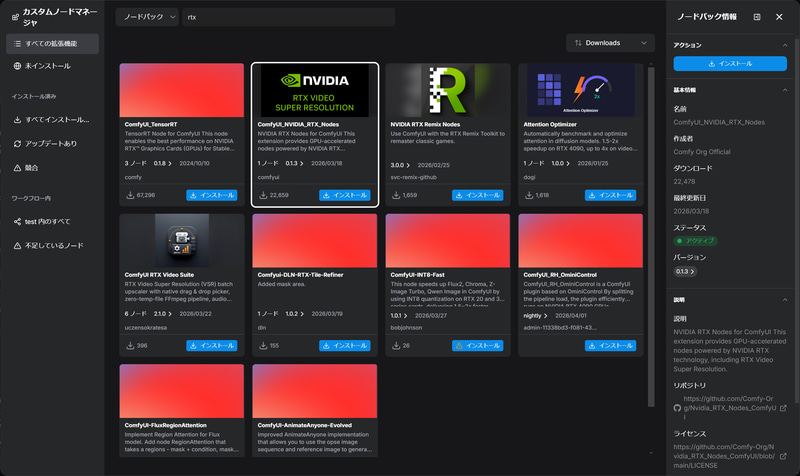Open the Downloads sort dropdown
The height and width of the screenshot is (476, 800).
coord(610,43)
